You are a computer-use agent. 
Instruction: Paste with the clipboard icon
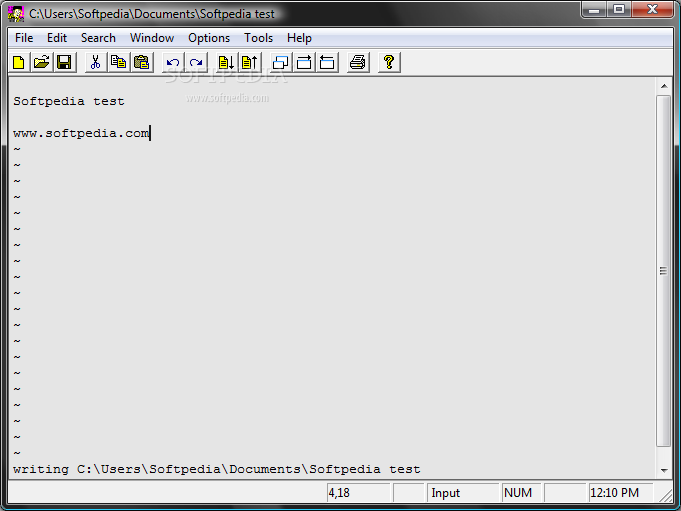(142, 63)
